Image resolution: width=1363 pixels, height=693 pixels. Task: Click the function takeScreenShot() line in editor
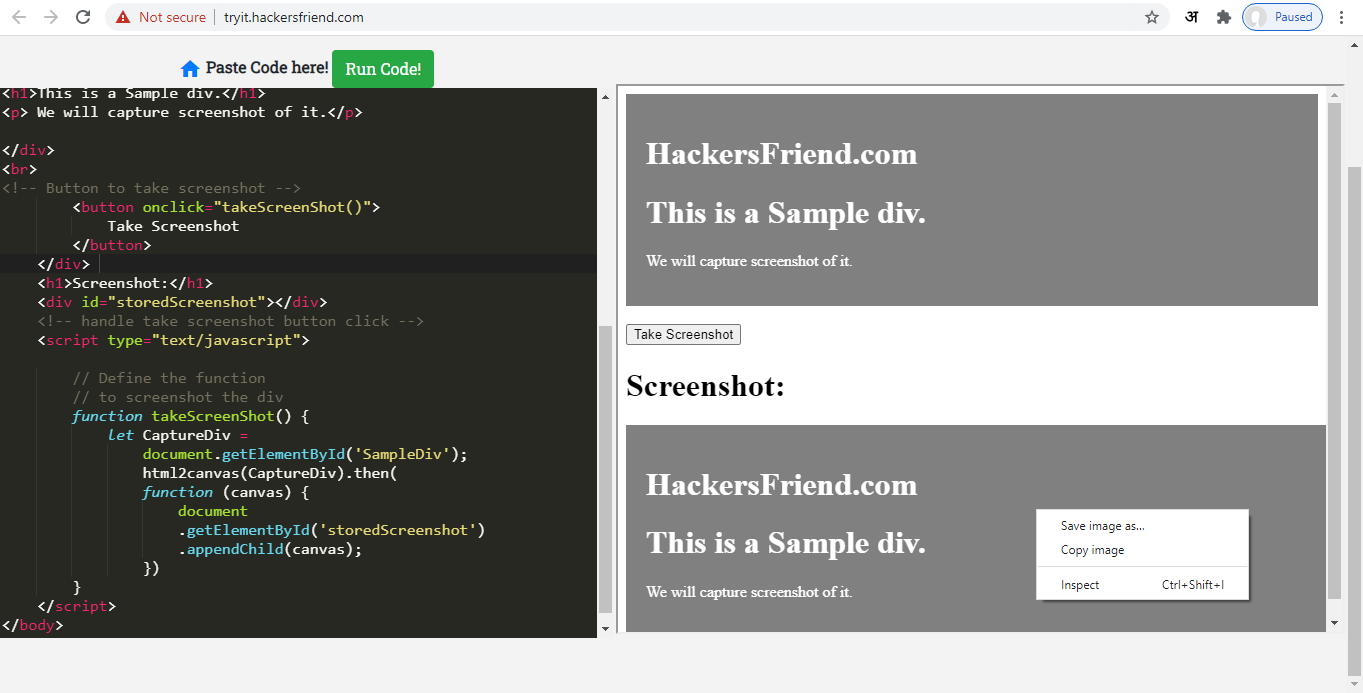point(190,416)
